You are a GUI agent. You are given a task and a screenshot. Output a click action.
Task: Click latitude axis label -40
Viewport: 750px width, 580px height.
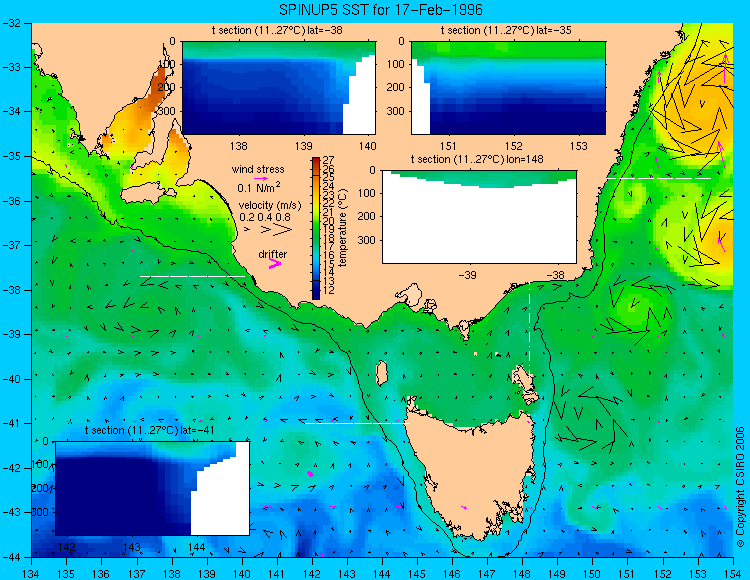pyautogui.click(x=11, y=379)
